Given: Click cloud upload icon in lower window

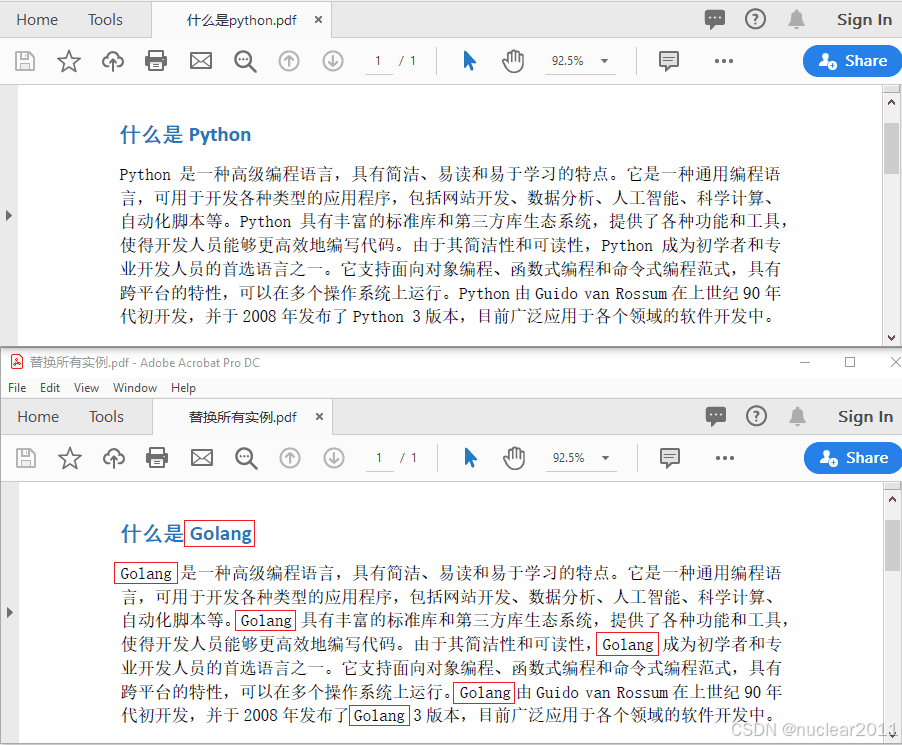Looking at the screenshot, I should click(114, 458).
